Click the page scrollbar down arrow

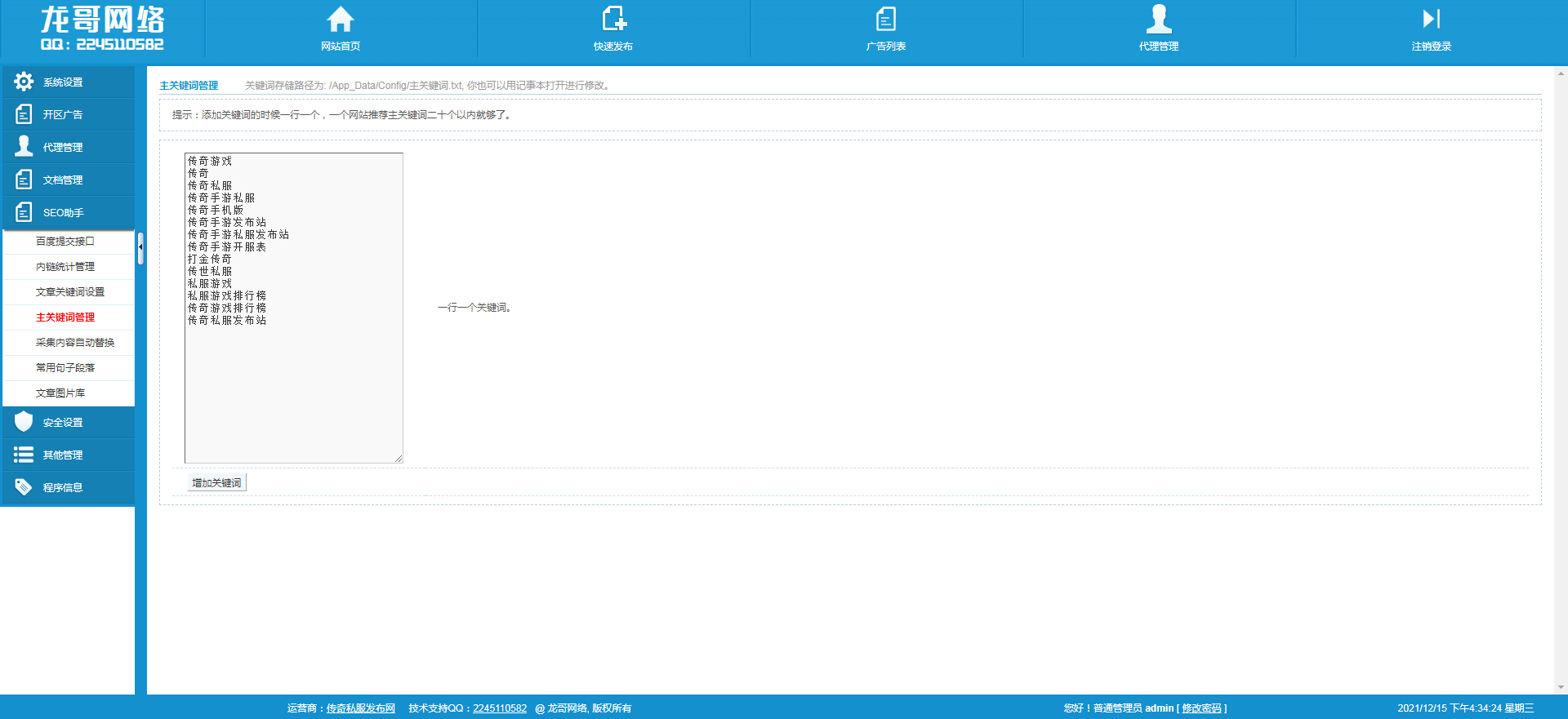point(1561,687)
